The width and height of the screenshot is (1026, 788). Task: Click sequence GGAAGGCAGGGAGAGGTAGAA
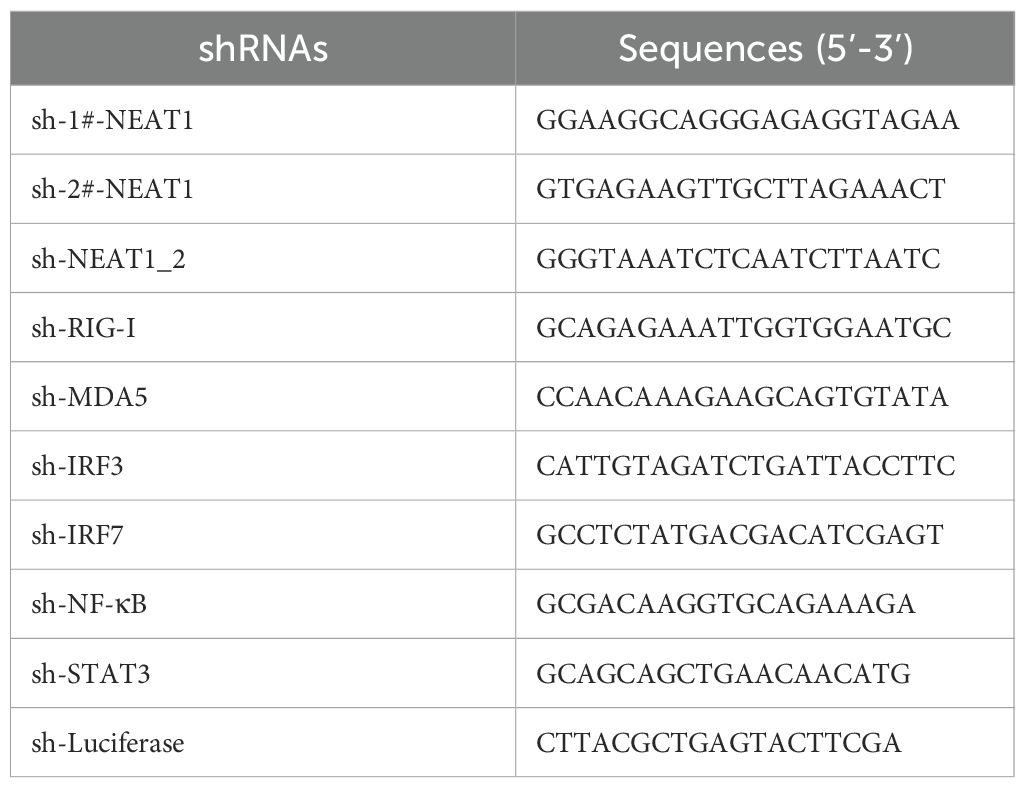click(747, 120)
